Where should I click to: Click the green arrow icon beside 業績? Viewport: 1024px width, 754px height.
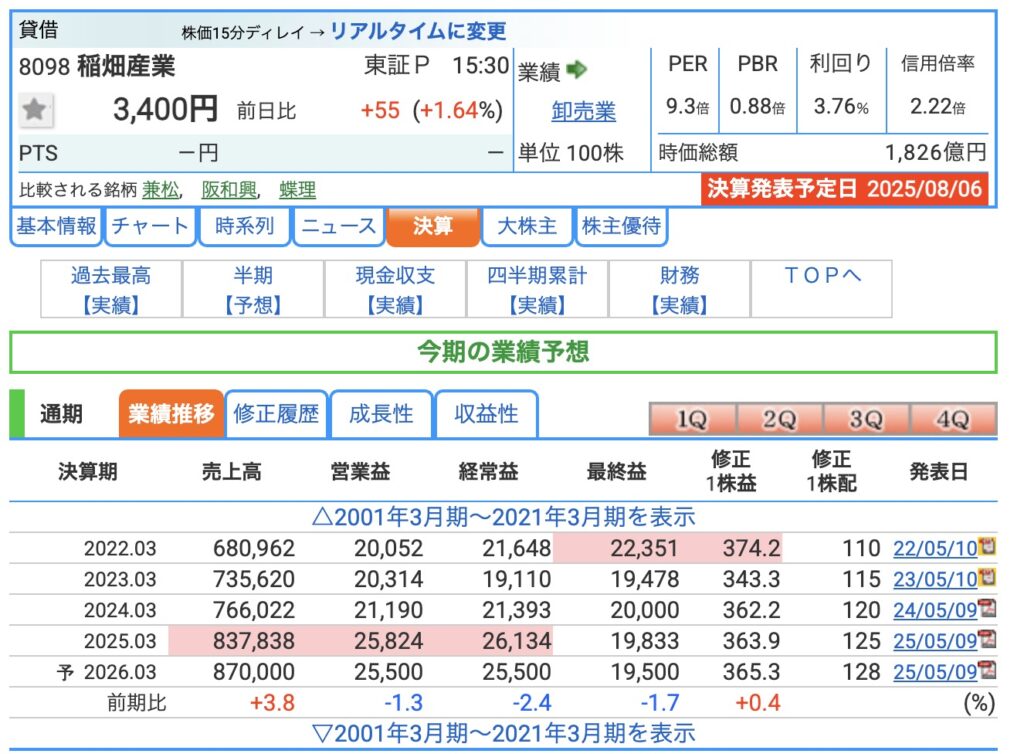pyautogui.click(x=577, y=69)
